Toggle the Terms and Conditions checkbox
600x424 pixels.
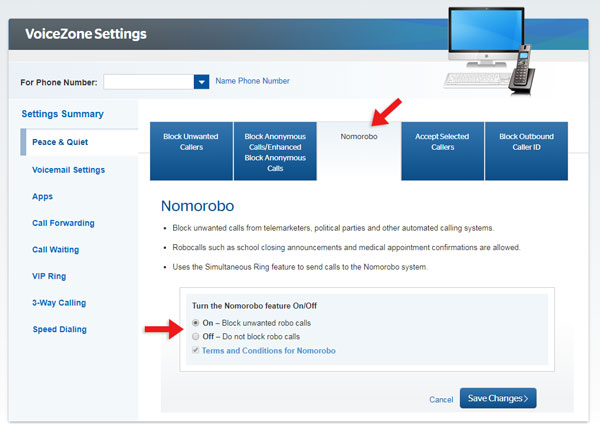point(196,350)
